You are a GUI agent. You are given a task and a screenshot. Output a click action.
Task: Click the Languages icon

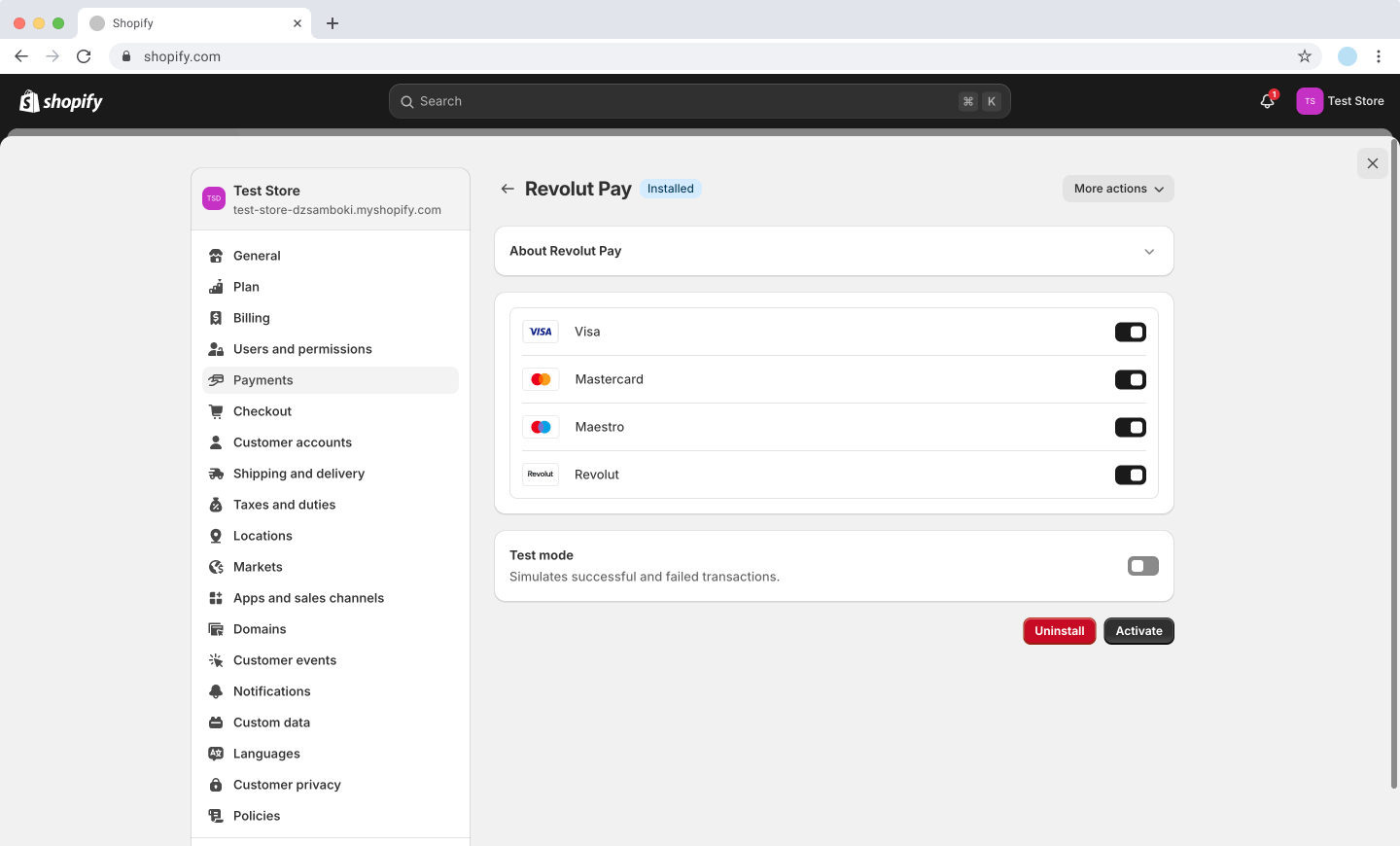tap(216, 754)
